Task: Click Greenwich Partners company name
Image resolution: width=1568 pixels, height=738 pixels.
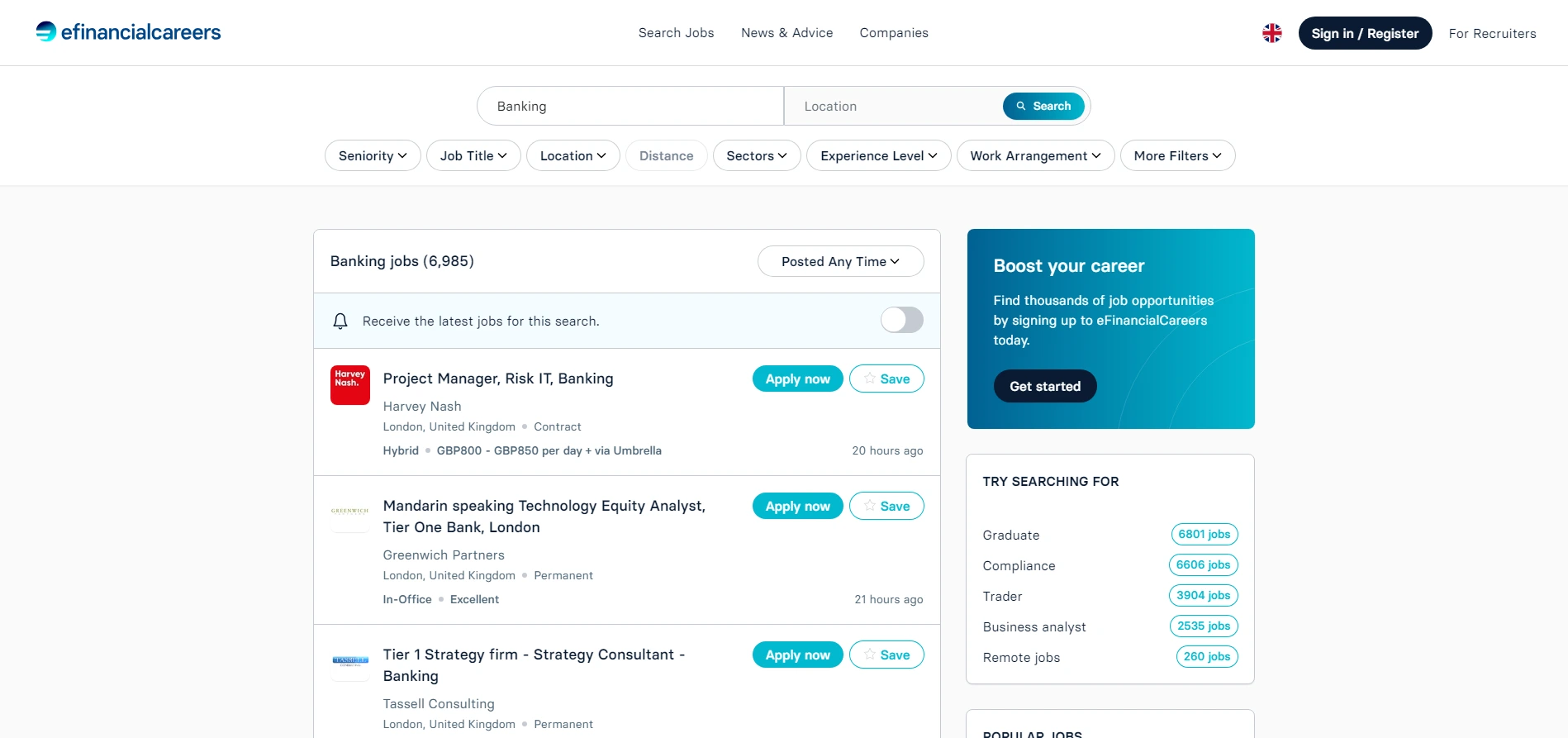Action: (444, 555)
